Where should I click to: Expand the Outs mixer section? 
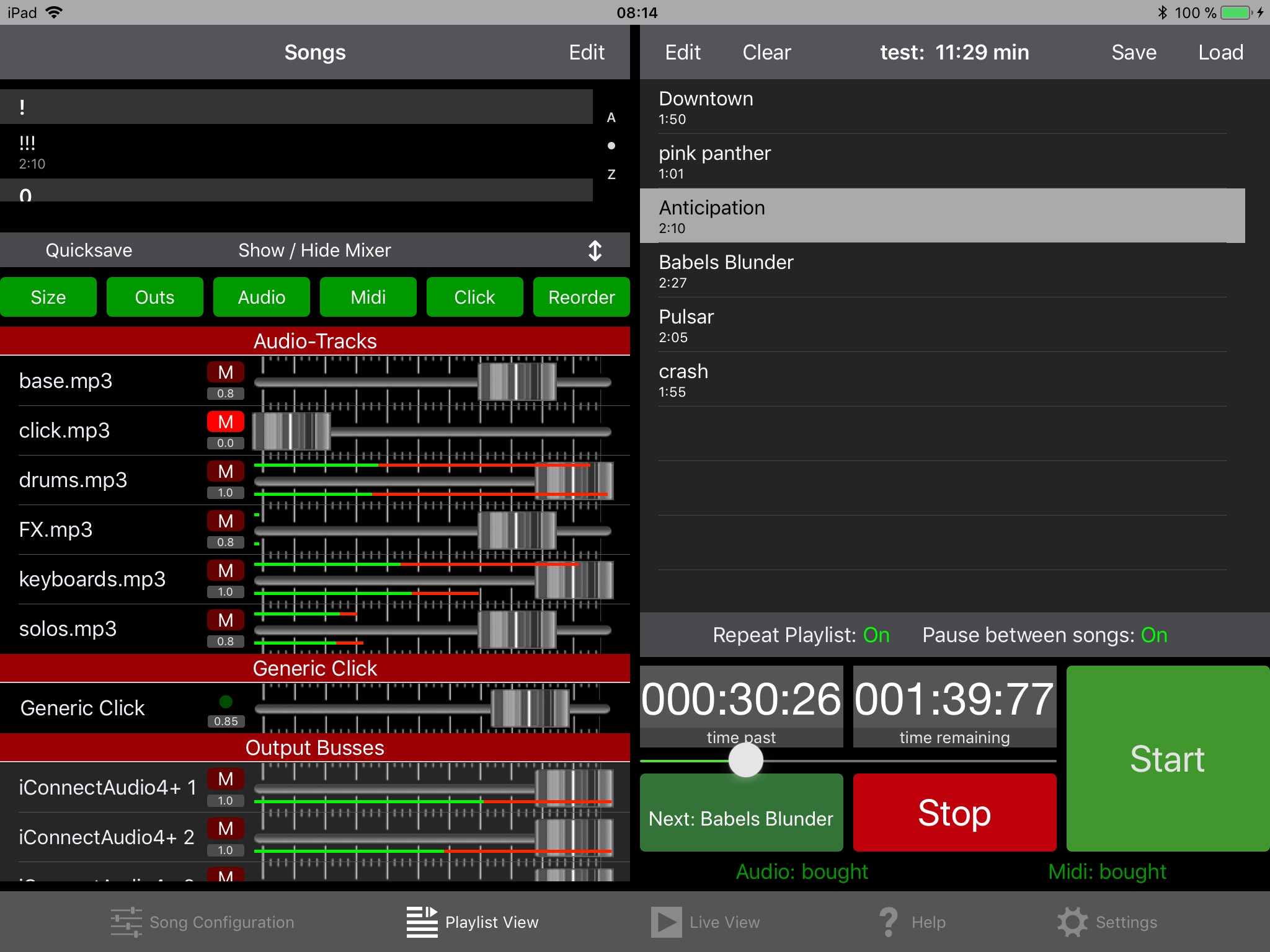[x=154, y=297]
